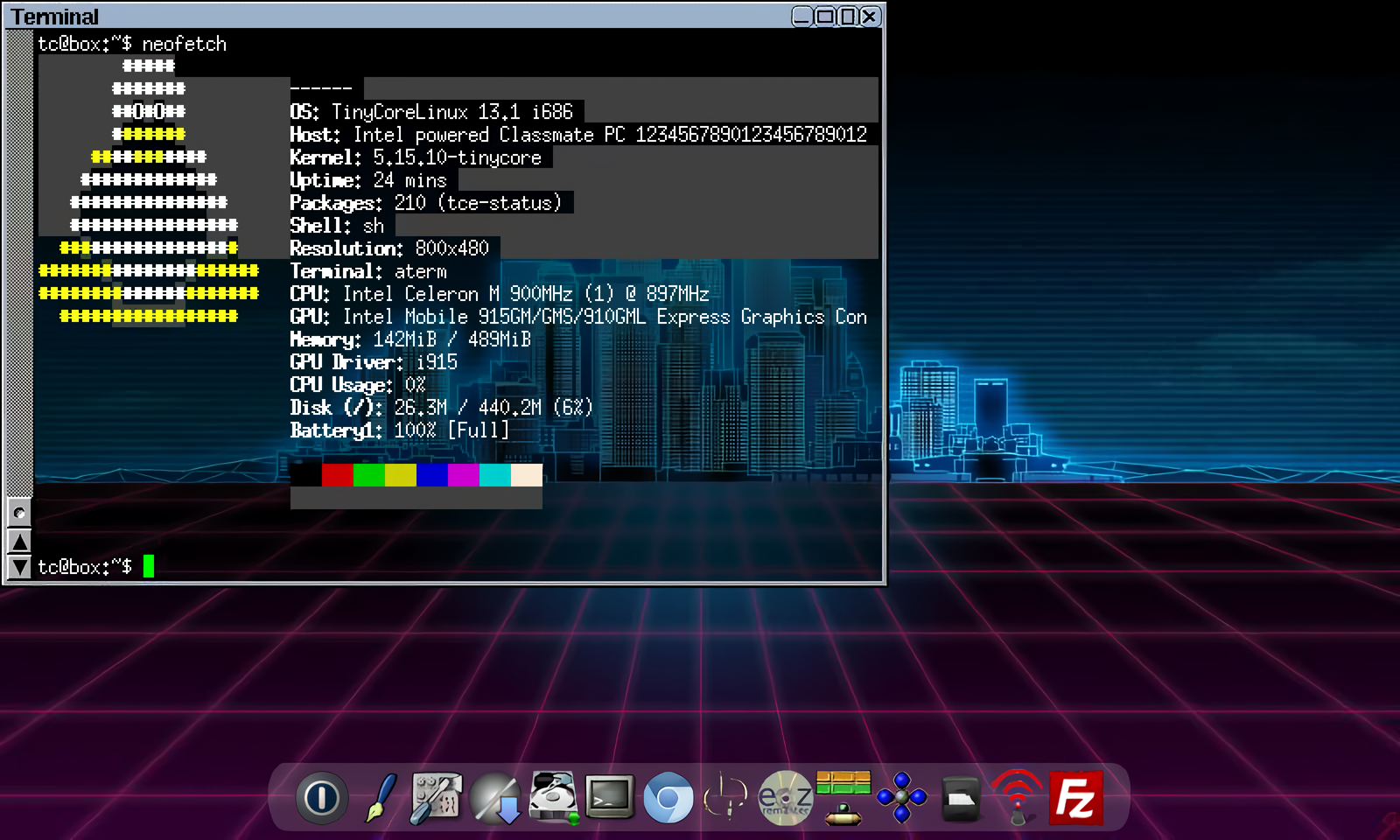
Task: Open the blue jacks game icon
Action: [901, 797]
